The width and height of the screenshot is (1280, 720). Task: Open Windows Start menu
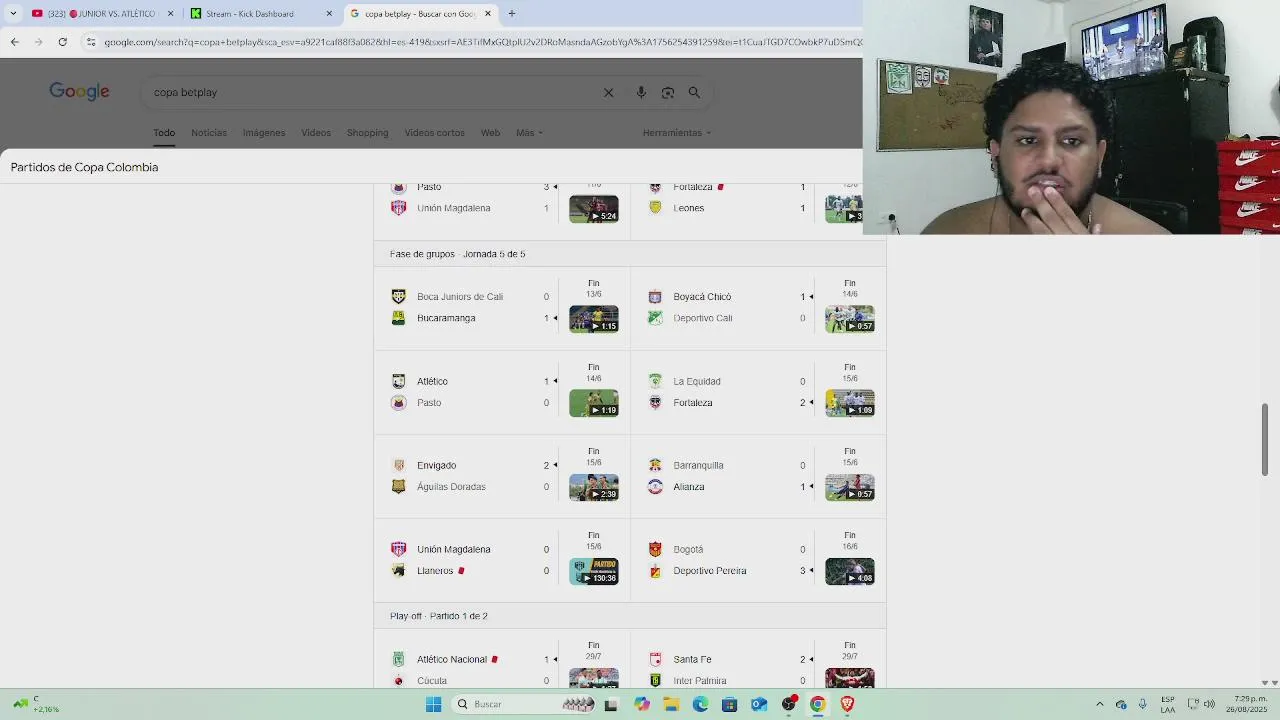click(433, 704)
